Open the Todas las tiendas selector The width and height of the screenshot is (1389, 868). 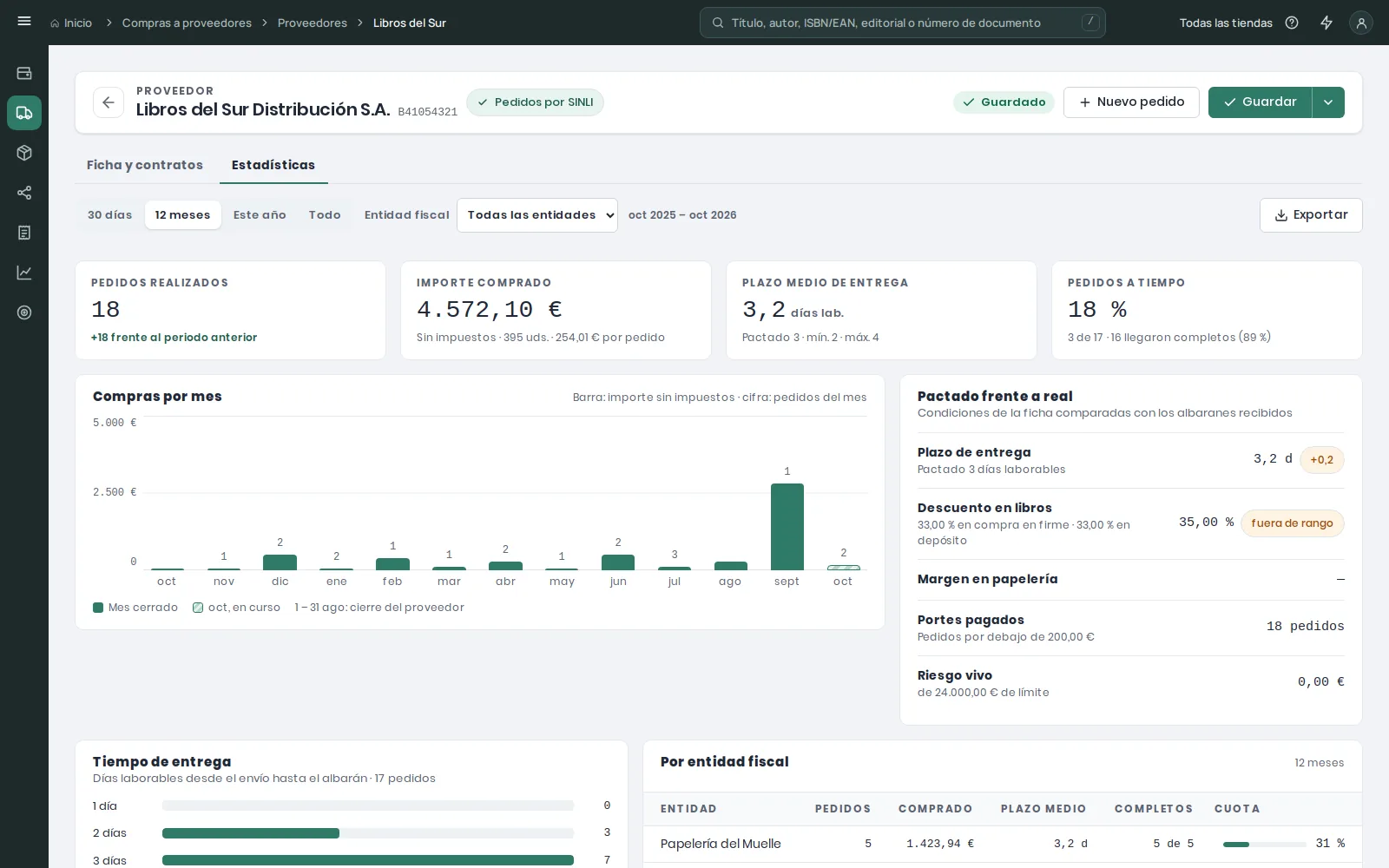[x=1226, y=23]
